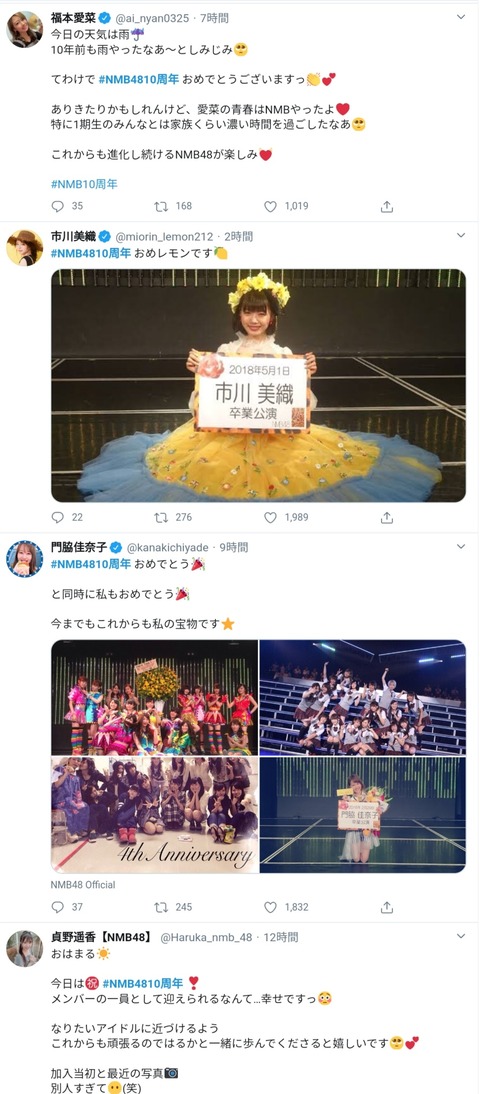Retweet 門脇佳奈子's post with 245 retweets

tap(160, 907)
